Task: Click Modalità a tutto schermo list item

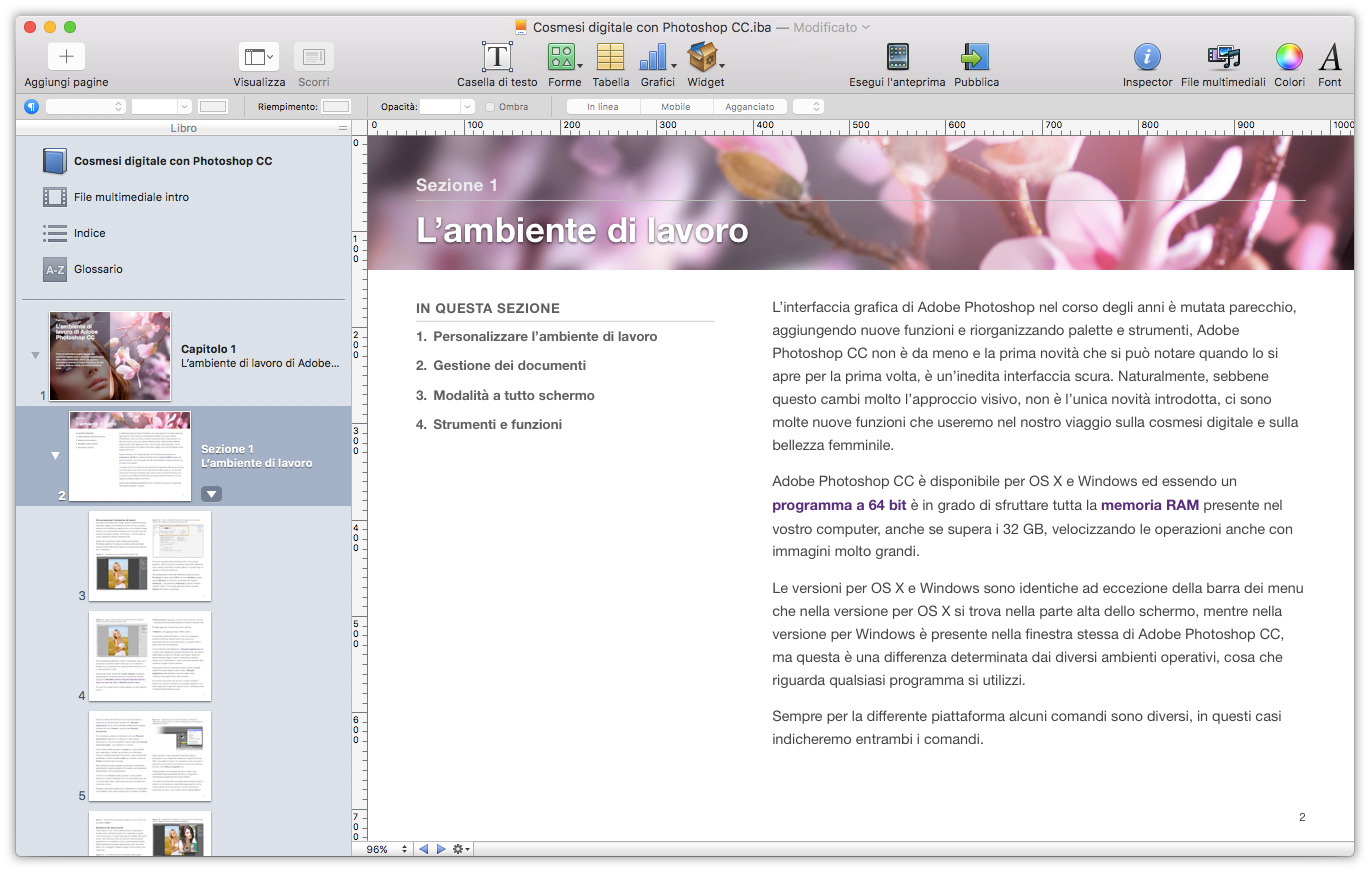Action: point(513,396)
